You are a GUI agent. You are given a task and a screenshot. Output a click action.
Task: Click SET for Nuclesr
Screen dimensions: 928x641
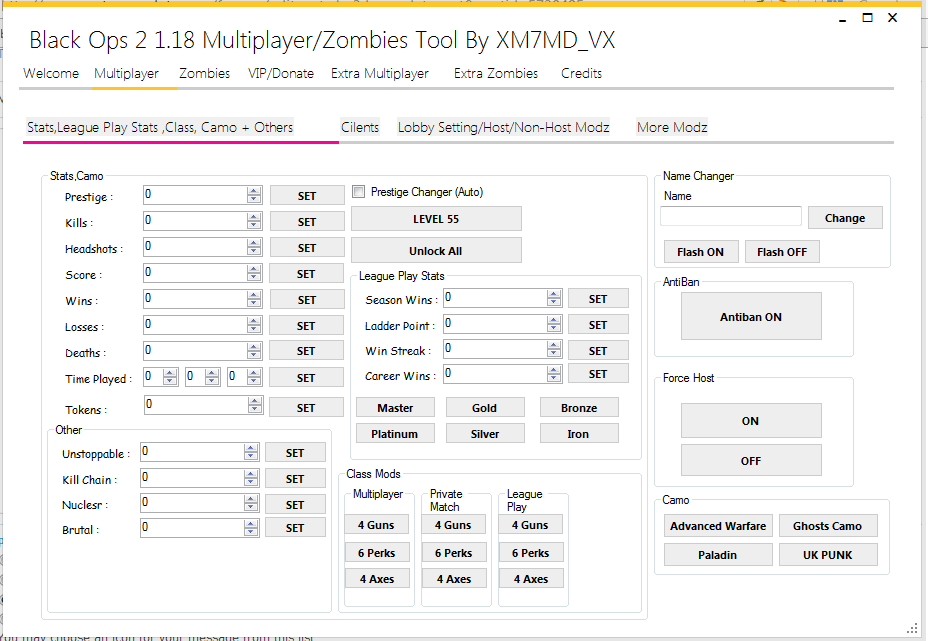click(x=295, y=504)
